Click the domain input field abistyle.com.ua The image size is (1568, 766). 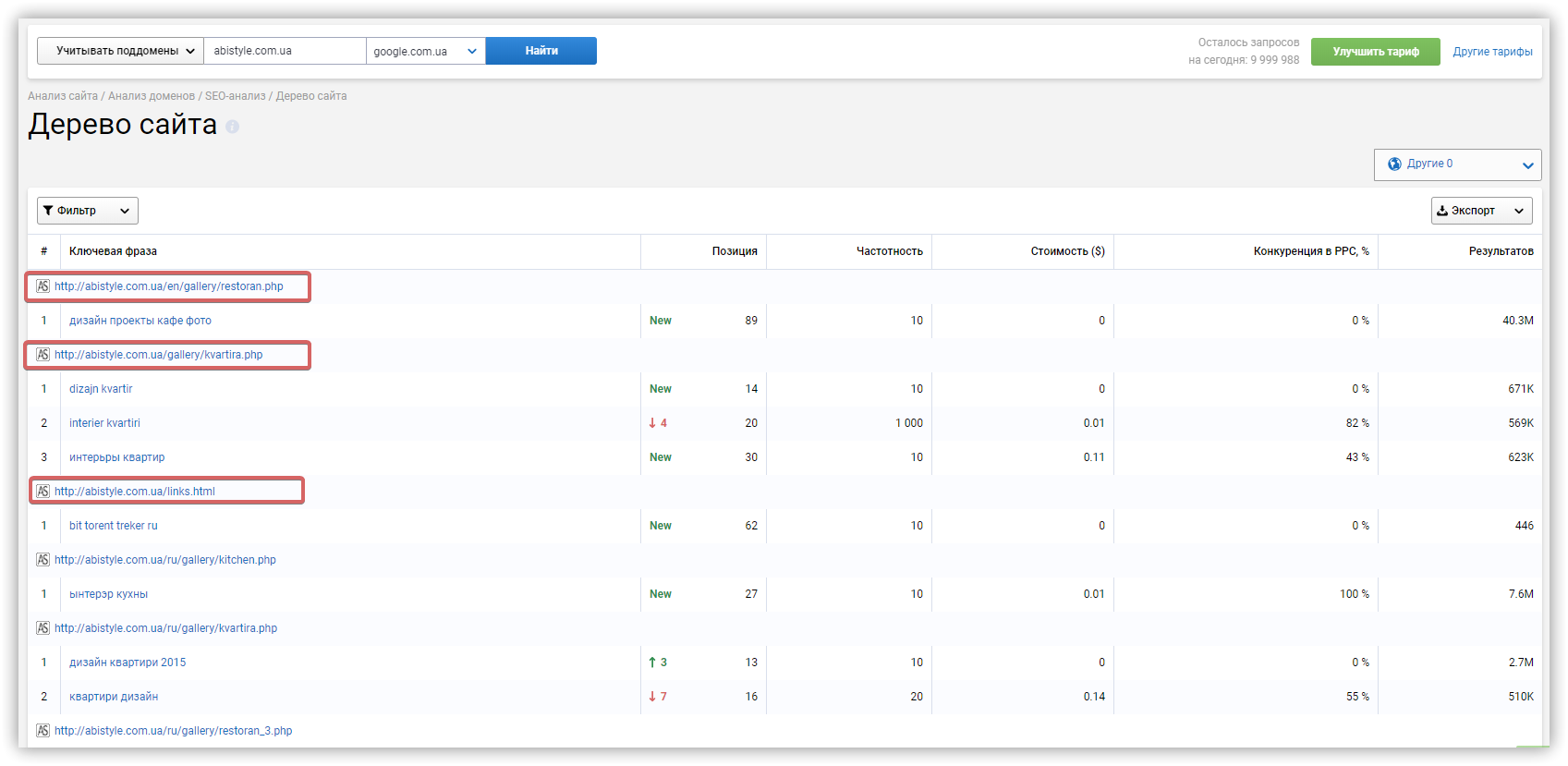pos(286,51)
